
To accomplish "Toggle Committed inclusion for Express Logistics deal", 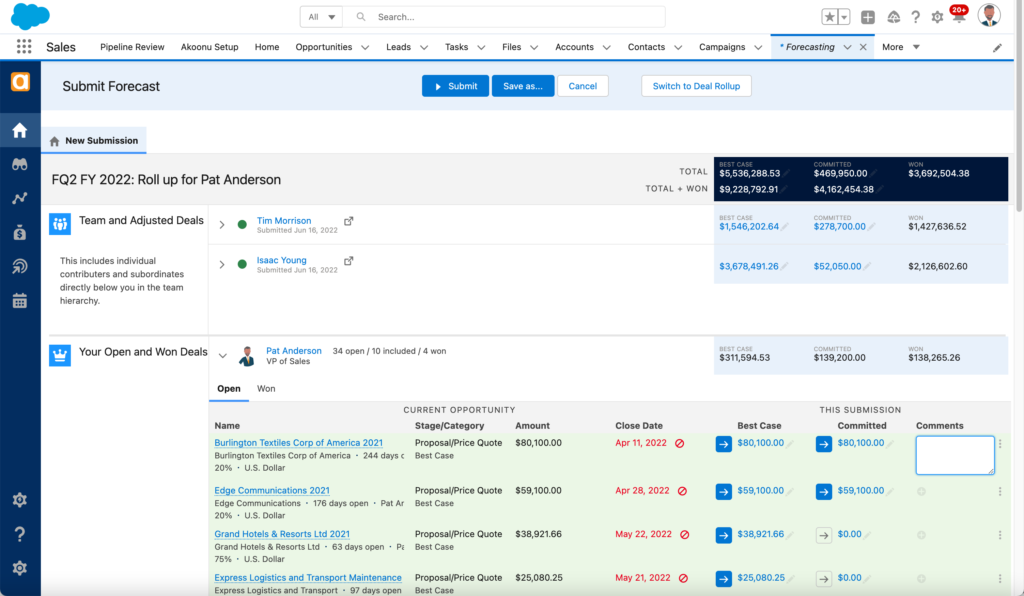I will (823, 578).
